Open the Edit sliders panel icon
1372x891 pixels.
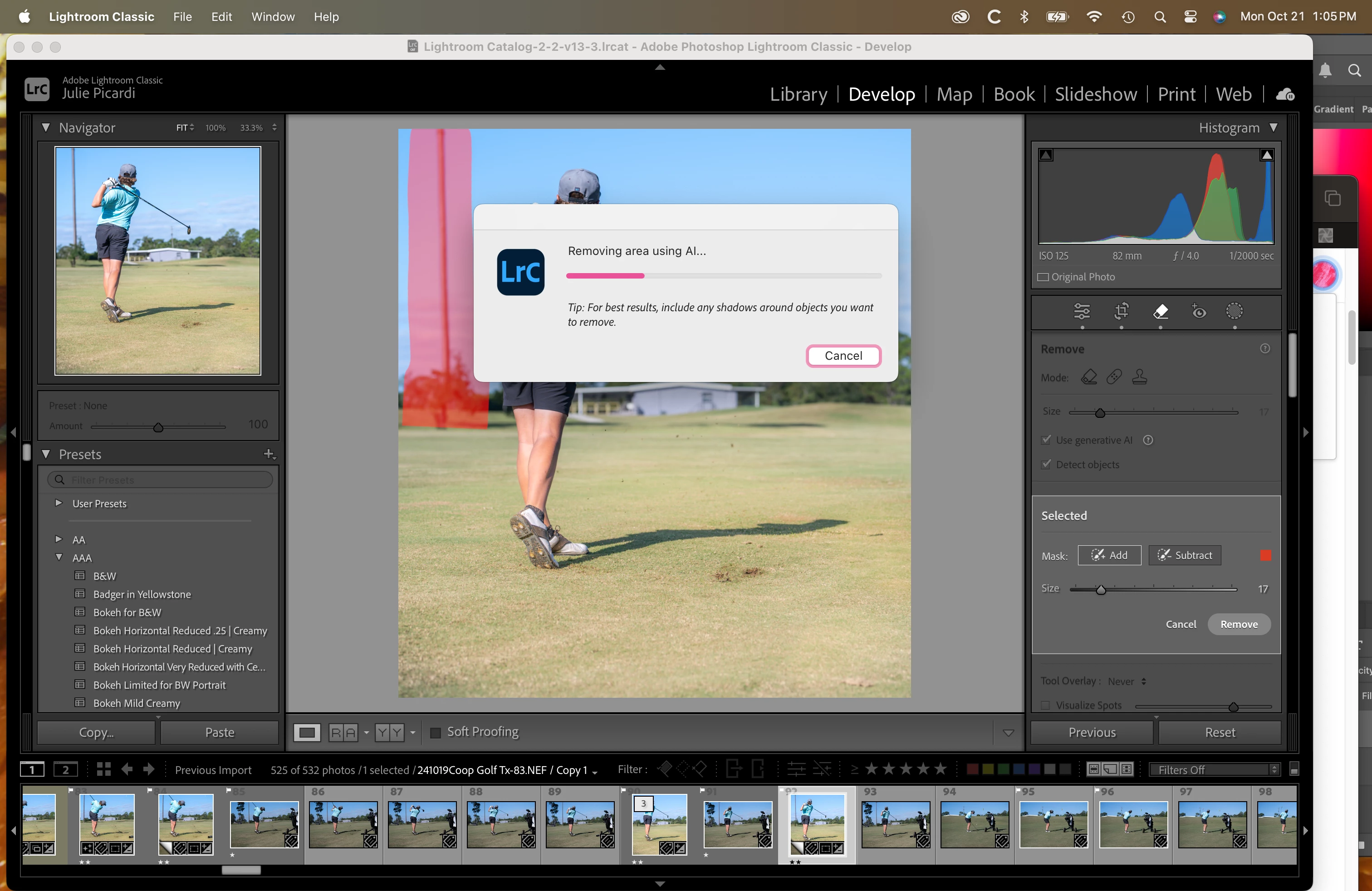tap(1082, 311)
